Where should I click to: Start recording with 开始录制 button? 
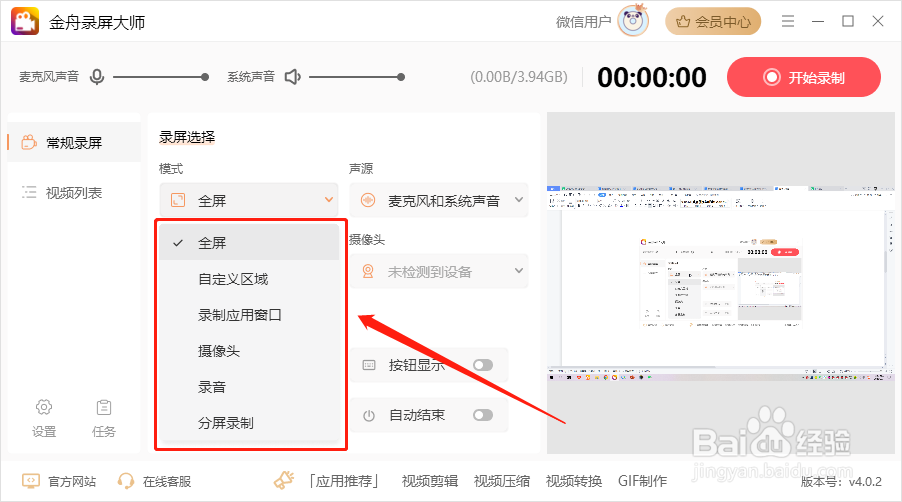[804, 77]
